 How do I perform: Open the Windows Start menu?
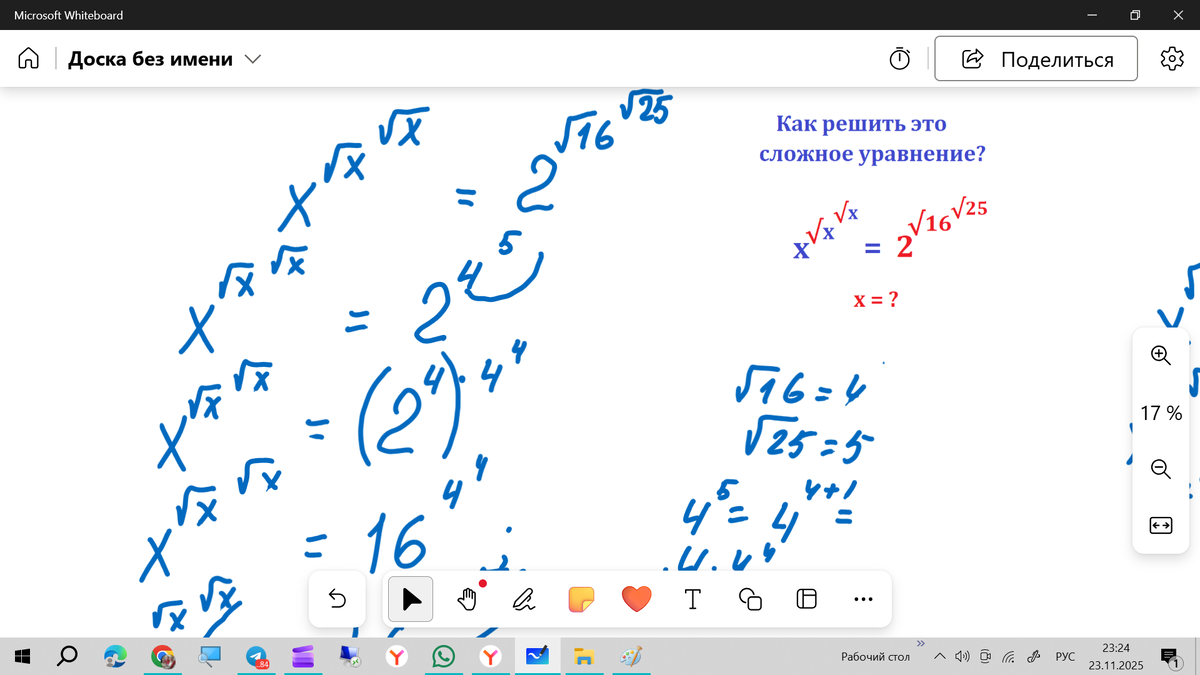tap(23, 656)
